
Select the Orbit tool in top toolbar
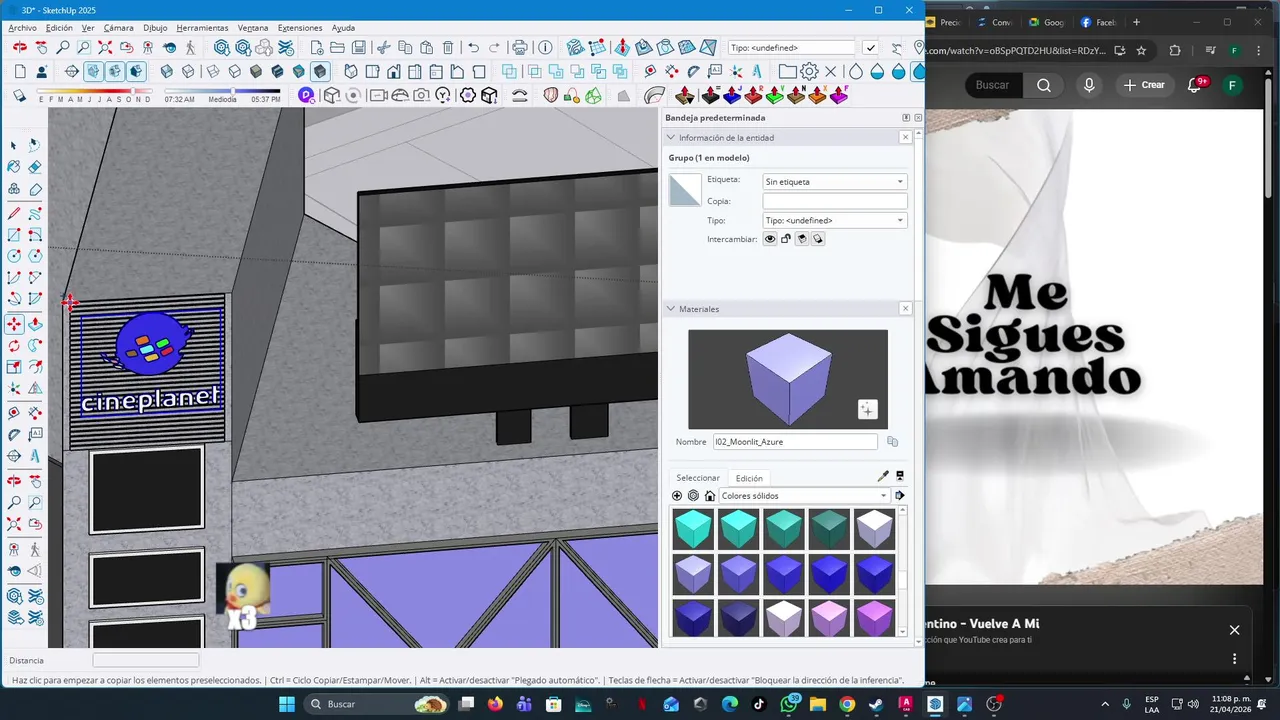pos(20,47)
